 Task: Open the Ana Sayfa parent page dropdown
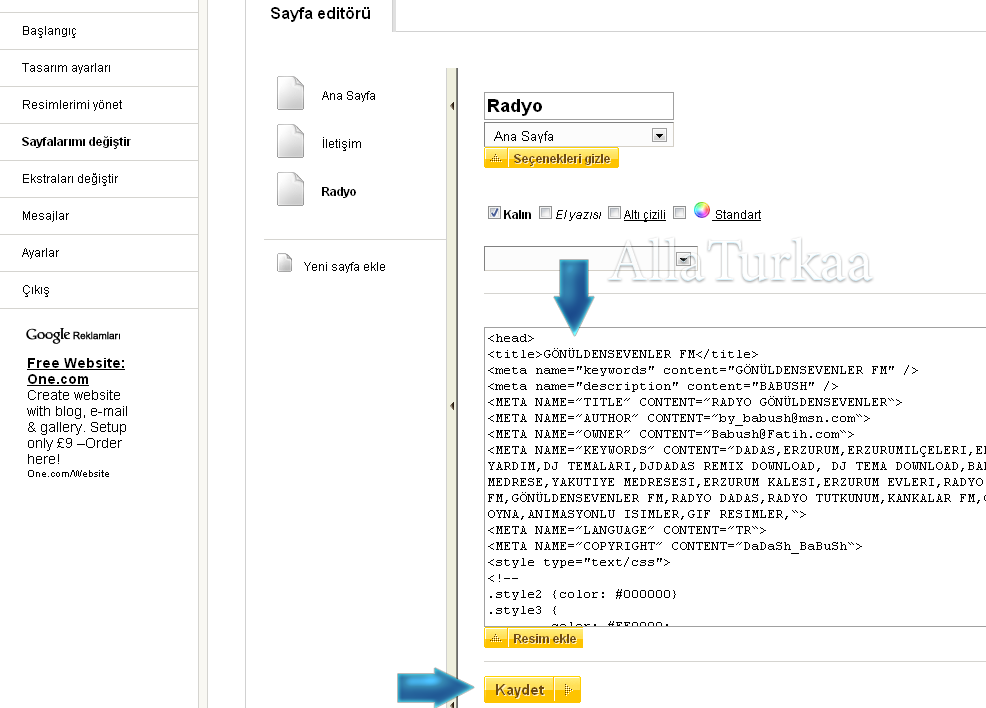659,135
